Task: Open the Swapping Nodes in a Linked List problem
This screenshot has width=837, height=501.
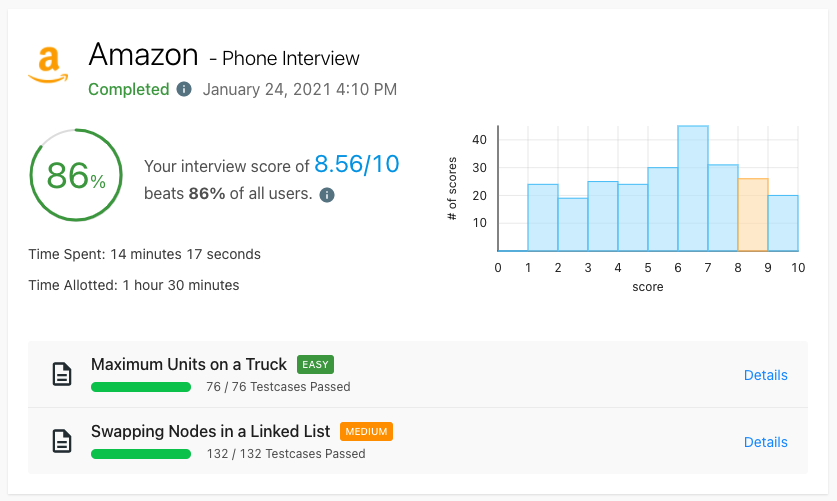Action: pyautogui.click(x=210, y=432)
